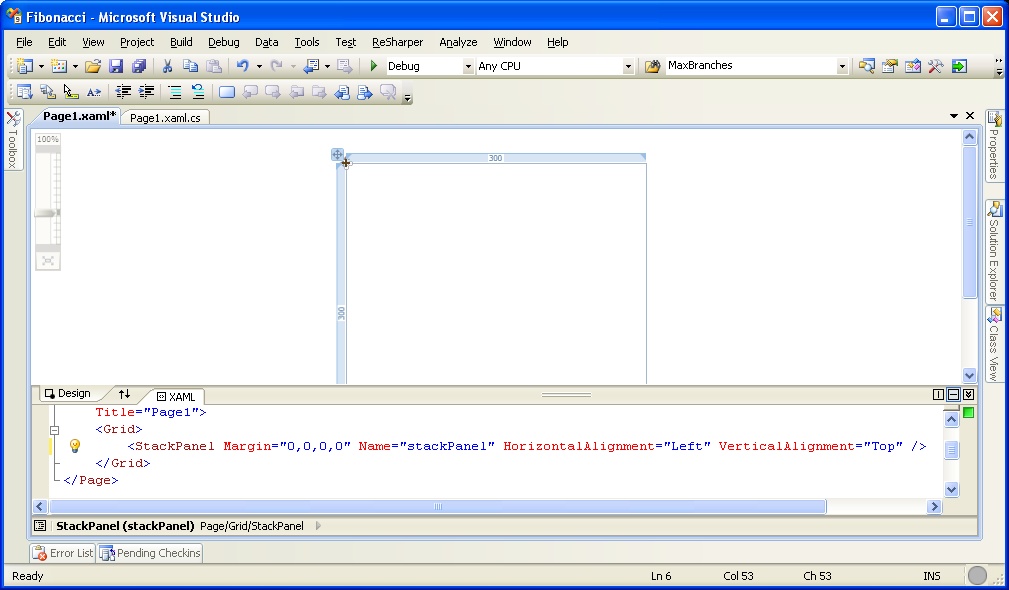Screen dimensions: 1009x590
Task: Select the Design pane tab
Action: pyautogui.click(x=68, y=394)
